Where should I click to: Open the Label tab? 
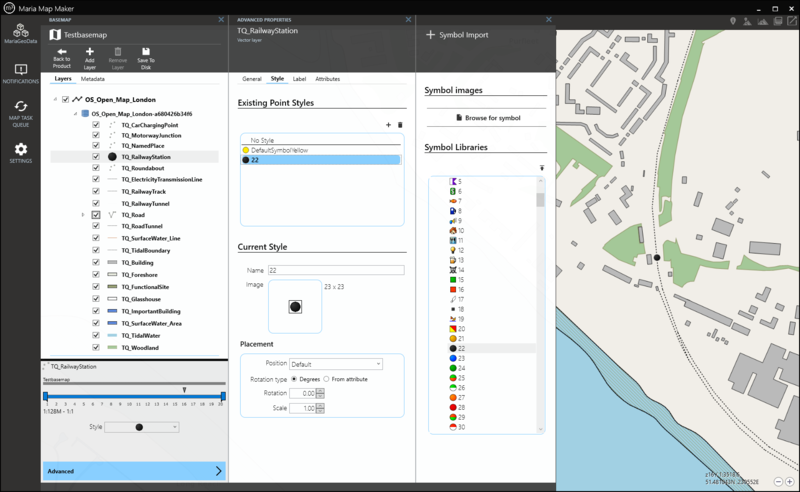pyautogui.click(x=299, y=79)
